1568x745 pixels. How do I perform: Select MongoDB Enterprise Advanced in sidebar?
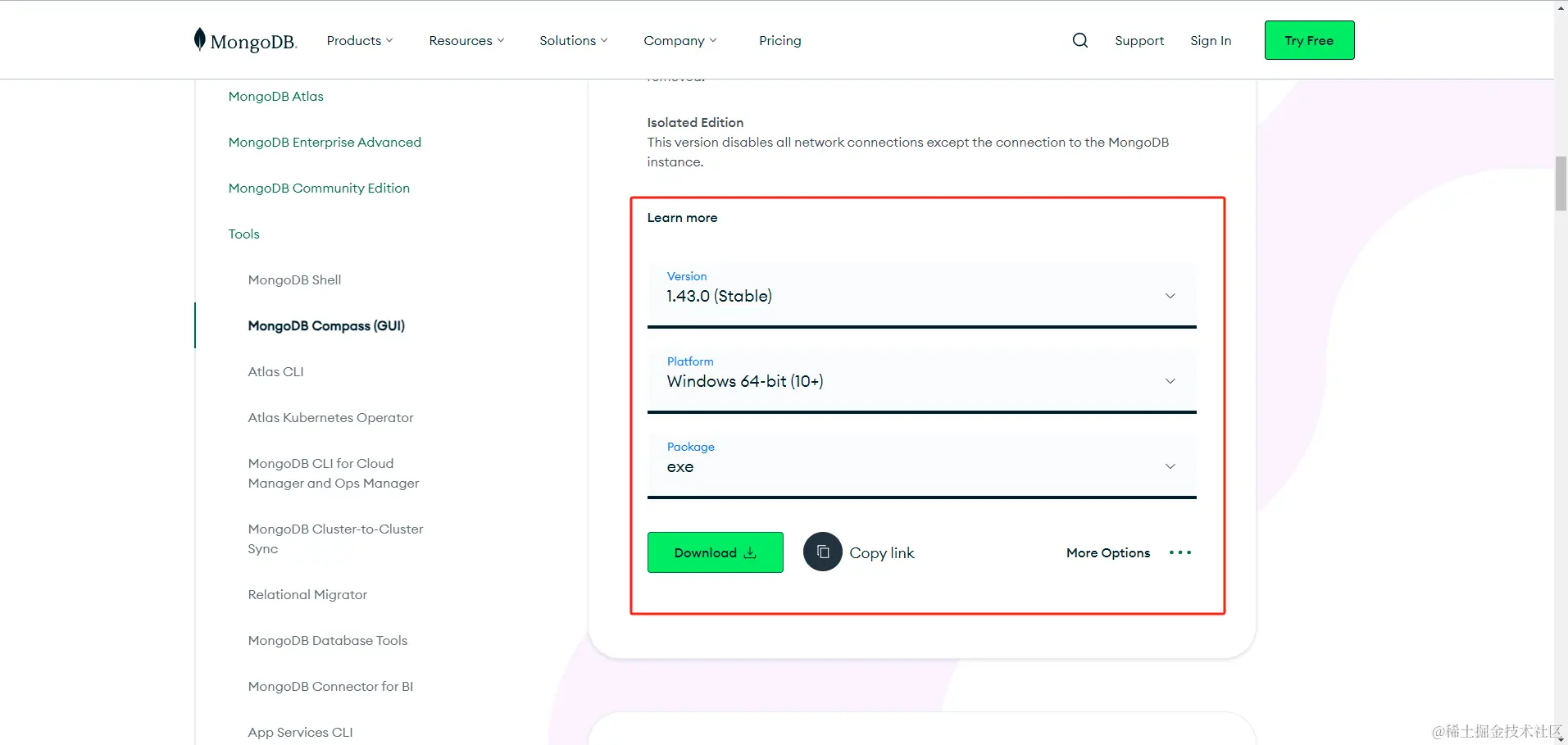[x=325, y=142]
